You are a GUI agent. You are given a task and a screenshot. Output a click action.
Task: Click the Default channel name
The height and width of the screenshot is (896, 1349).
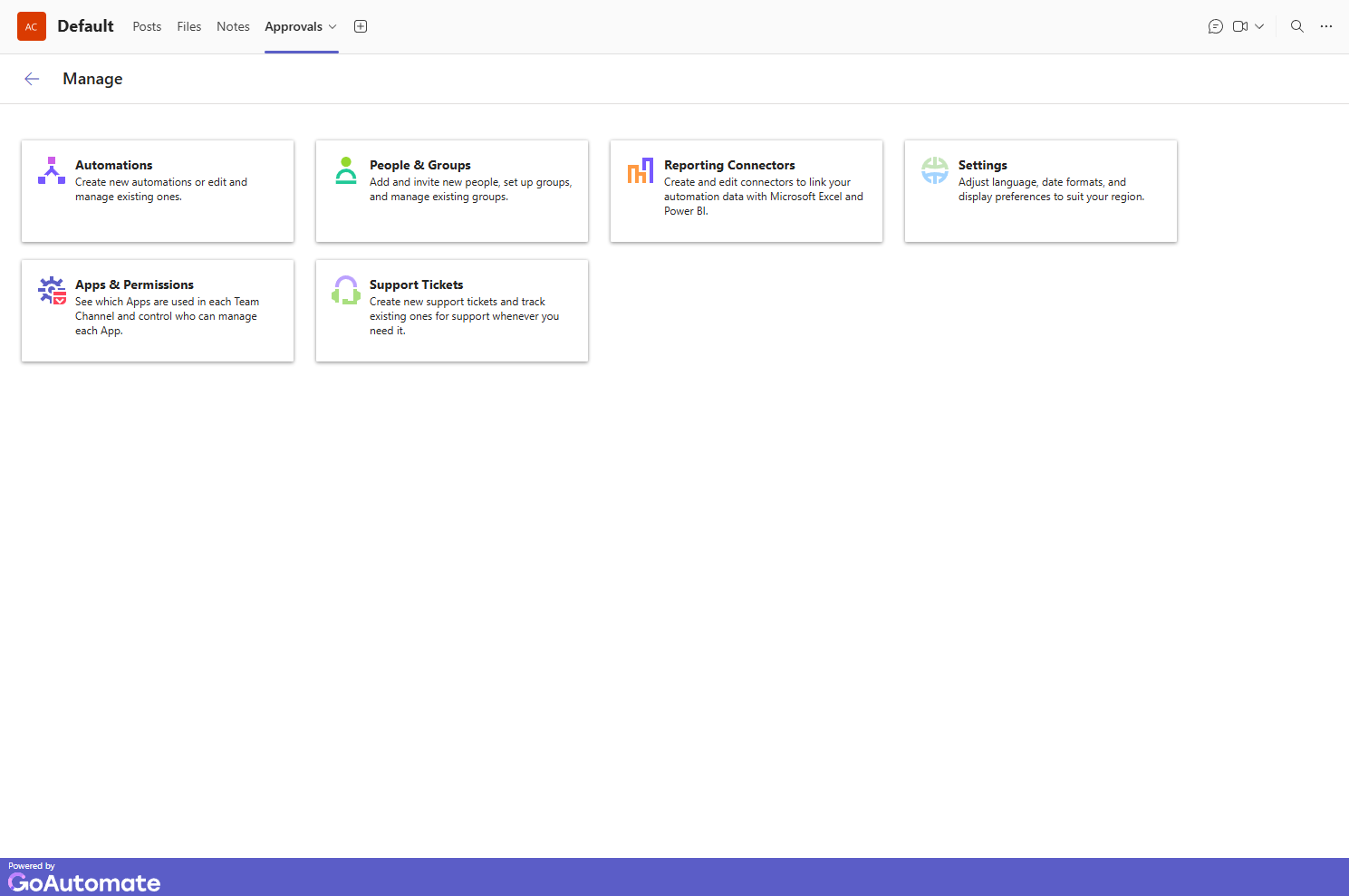85,26
